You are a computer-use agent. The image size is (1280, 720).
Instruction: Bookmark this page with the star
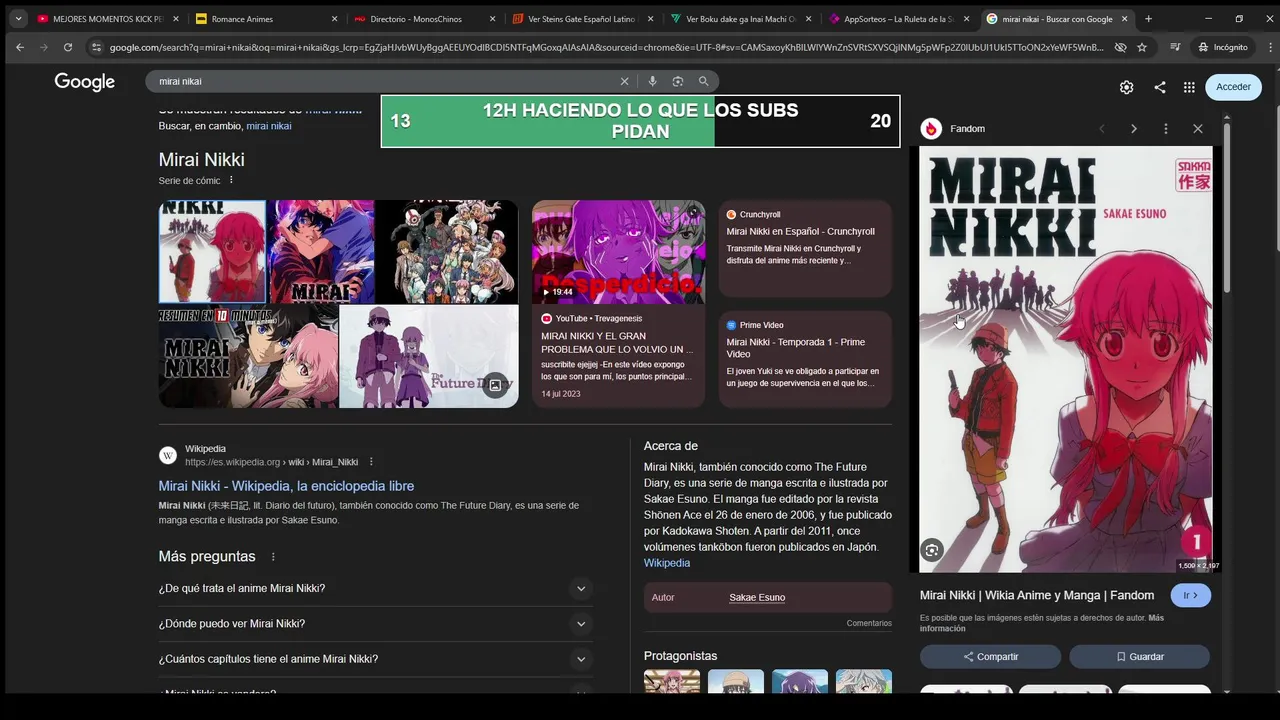click(x=1142, y=47)
